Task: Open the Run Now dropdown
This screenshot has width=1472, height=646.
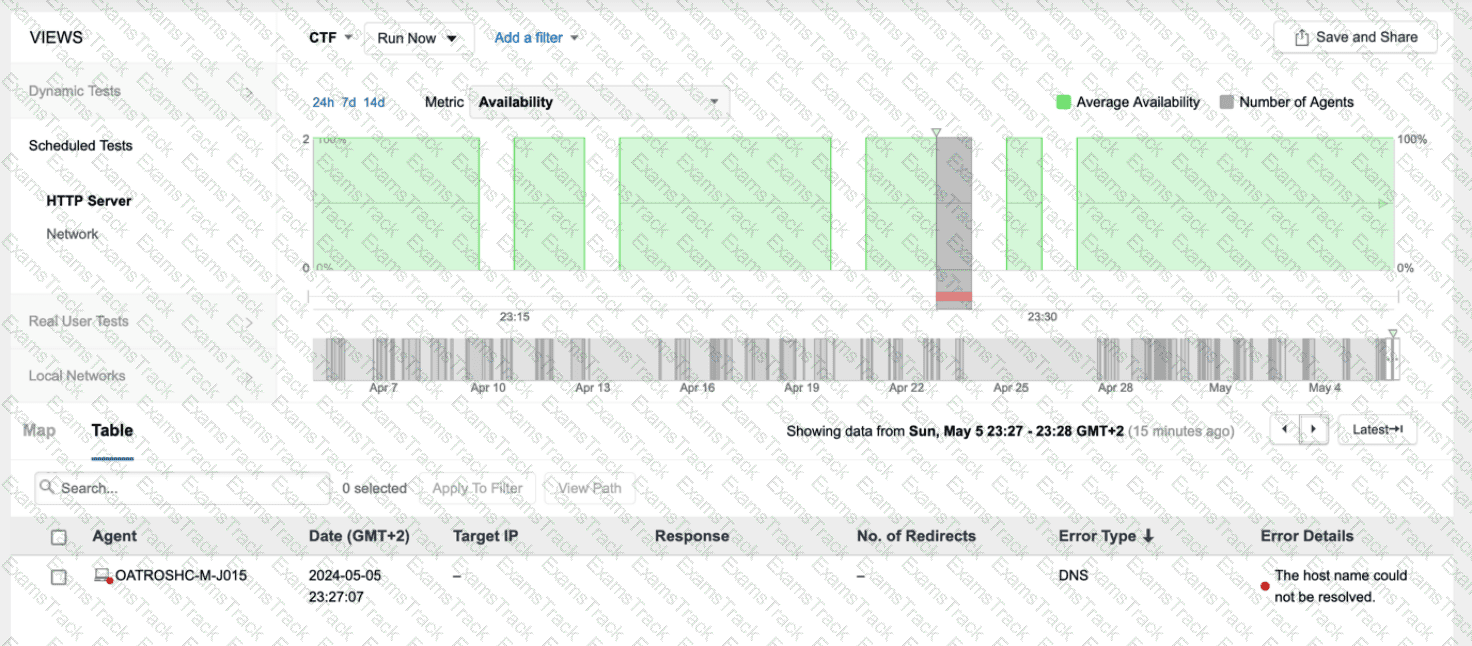Action: 418,38
